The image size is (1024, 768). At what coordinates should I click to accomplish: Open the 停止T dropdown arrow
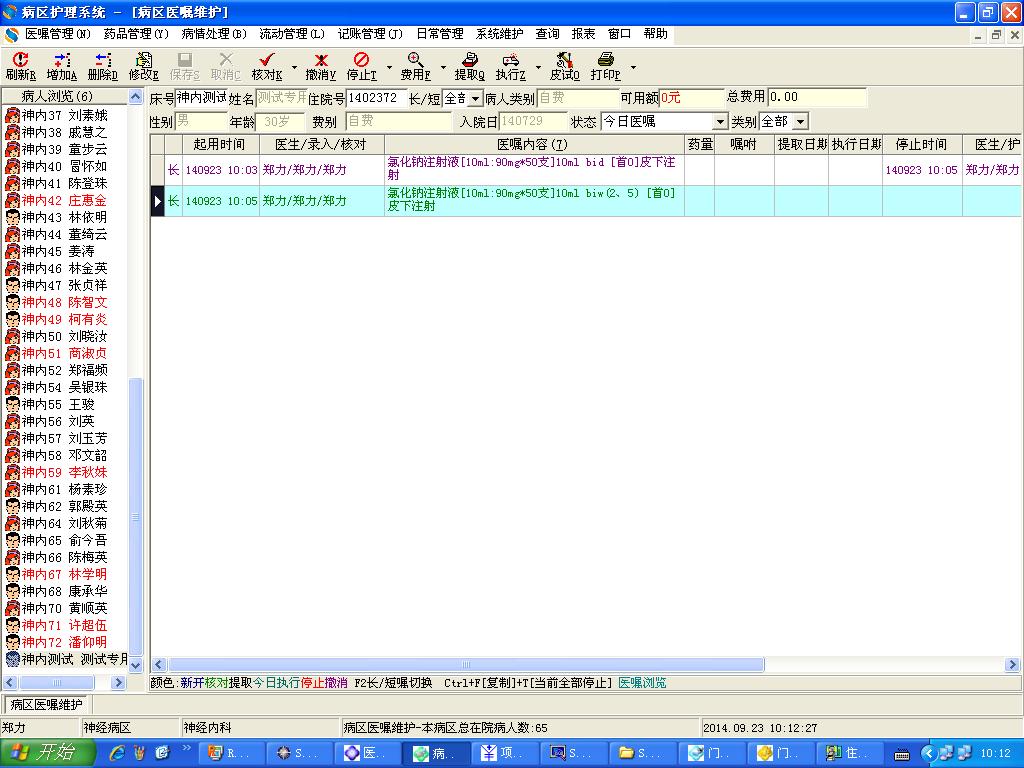389,67
